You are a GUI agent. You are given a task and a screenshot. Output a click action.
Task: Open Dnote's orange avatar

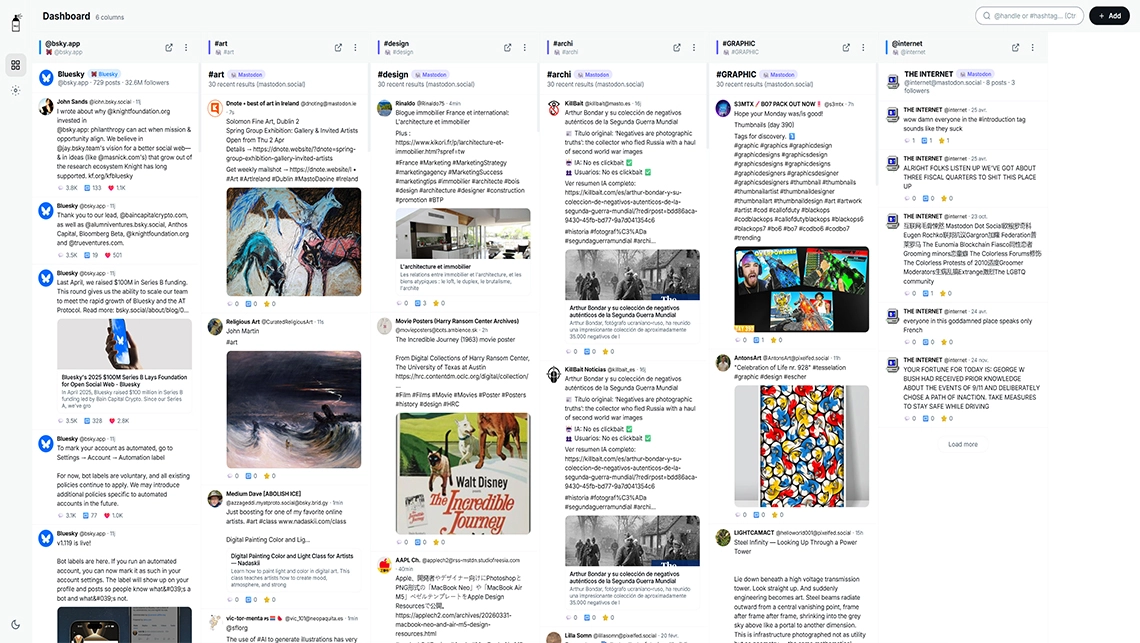pyautogui.click(x=215, y=108)
